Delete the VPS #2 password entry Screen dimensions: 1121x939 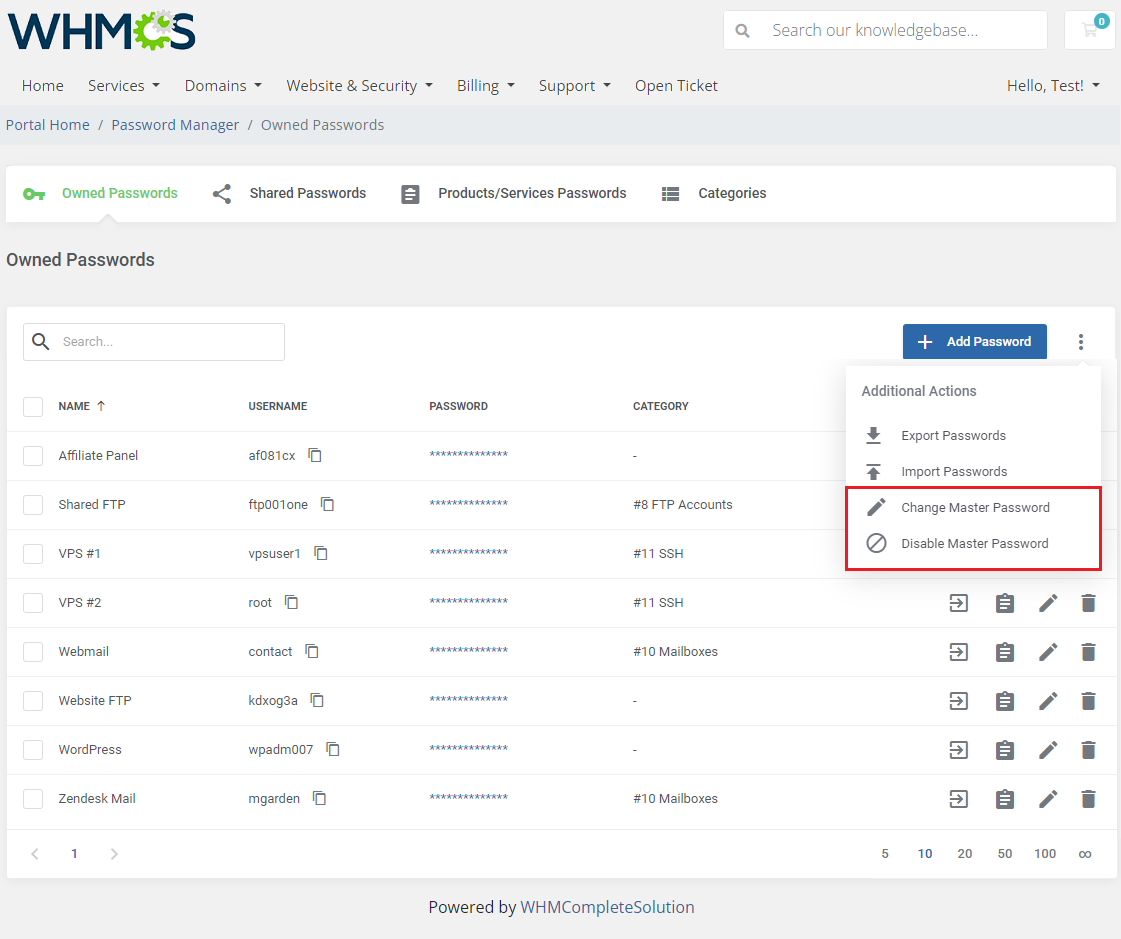(x=1088, y=603)
